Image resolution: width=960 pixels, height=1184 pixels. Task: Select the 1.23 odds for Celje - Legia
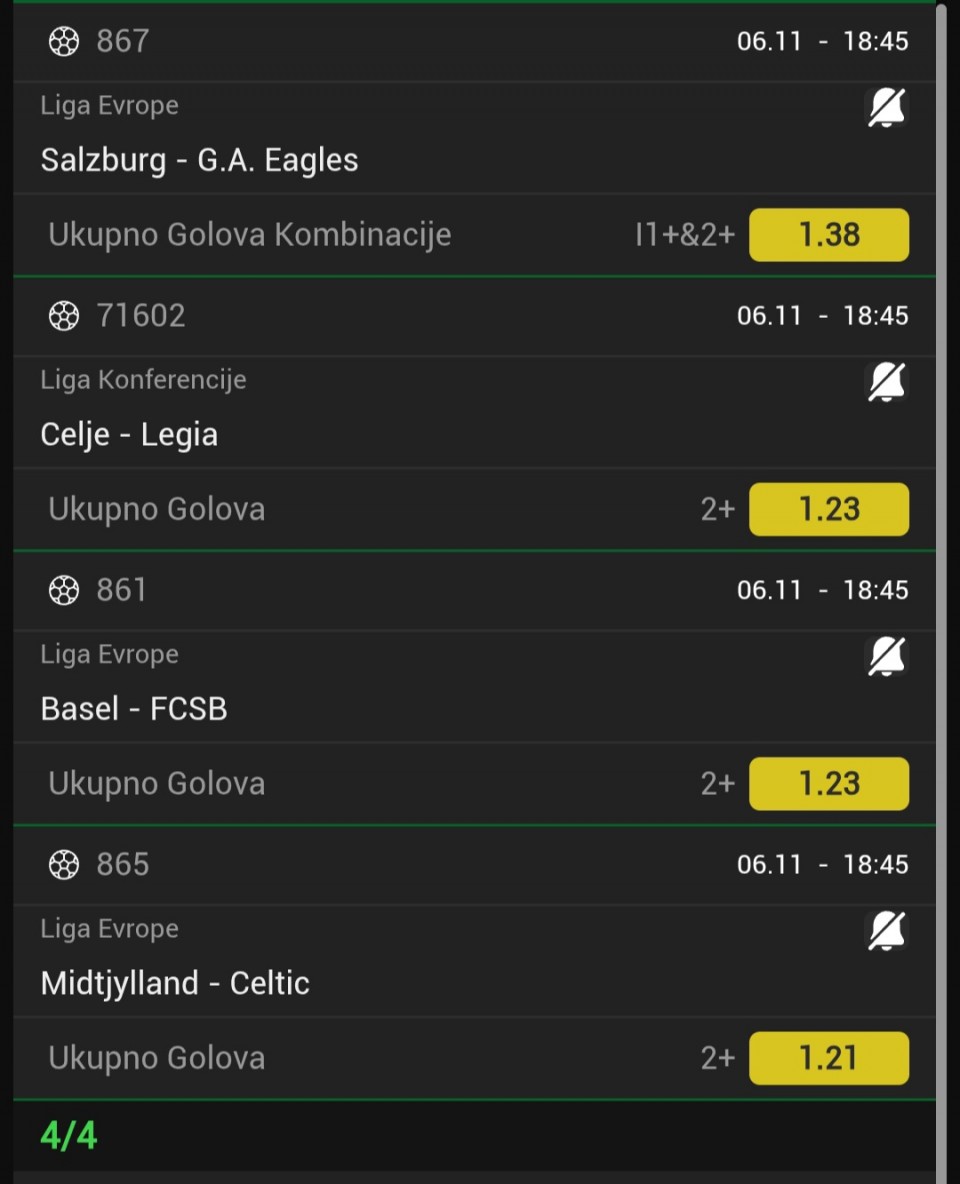coord(829,509)
